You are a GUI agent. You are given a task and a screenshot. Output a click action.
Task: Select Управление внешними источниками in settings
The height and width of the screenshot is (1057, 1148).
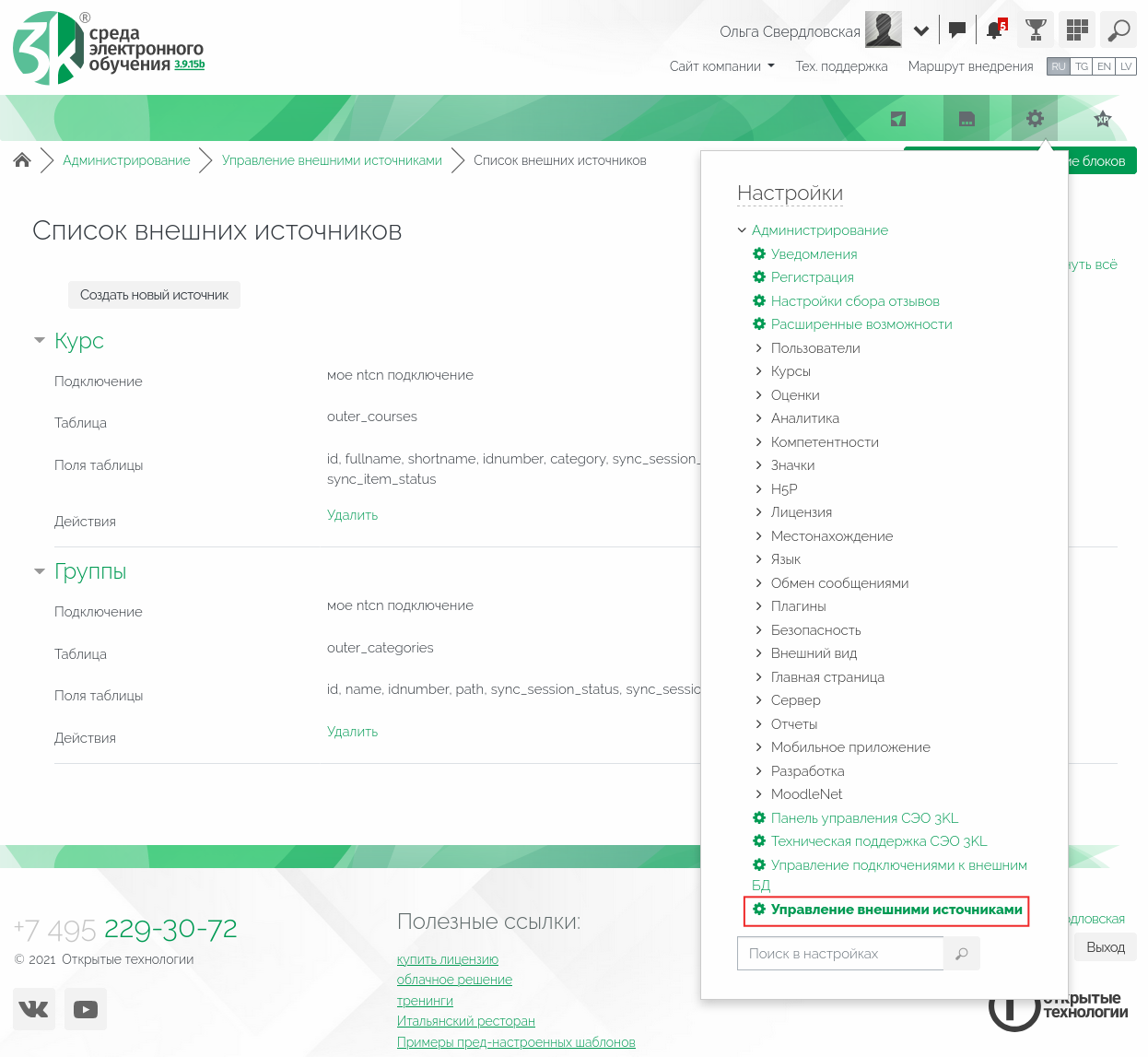tap(896, 910)
